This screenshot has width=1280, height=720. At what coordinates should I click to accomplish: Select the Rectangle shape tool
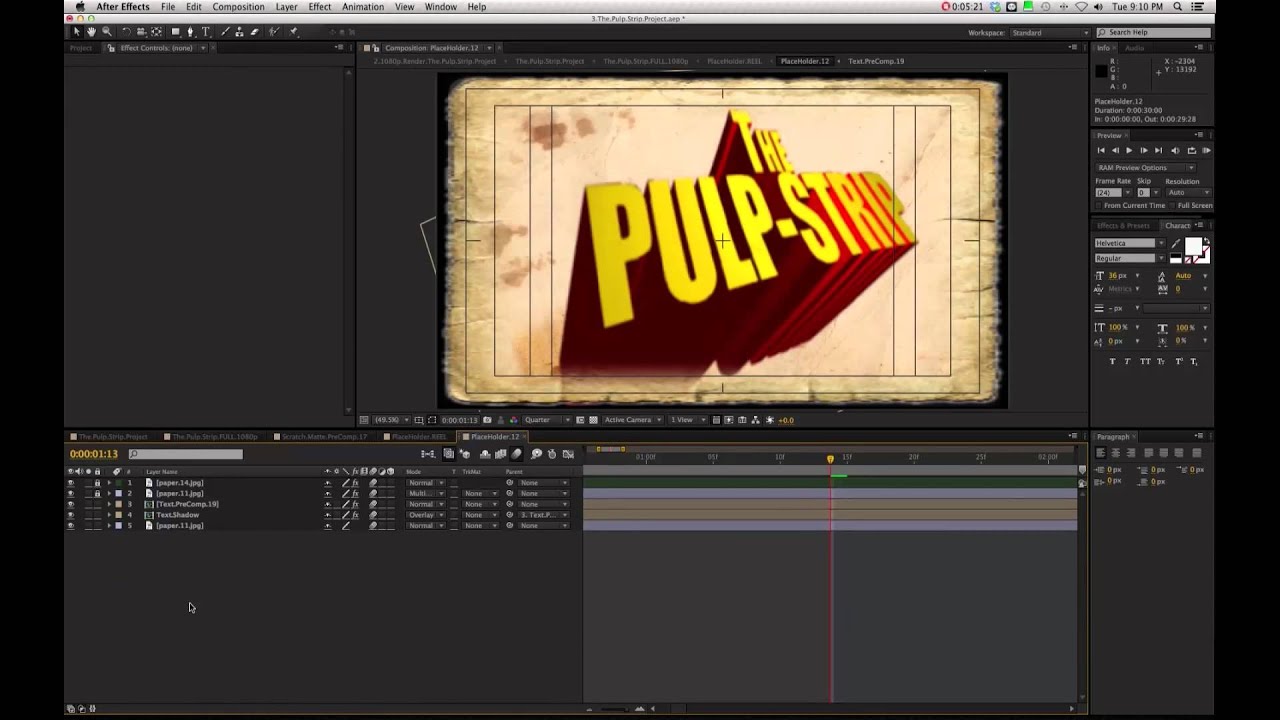click(x=176, y=32)
